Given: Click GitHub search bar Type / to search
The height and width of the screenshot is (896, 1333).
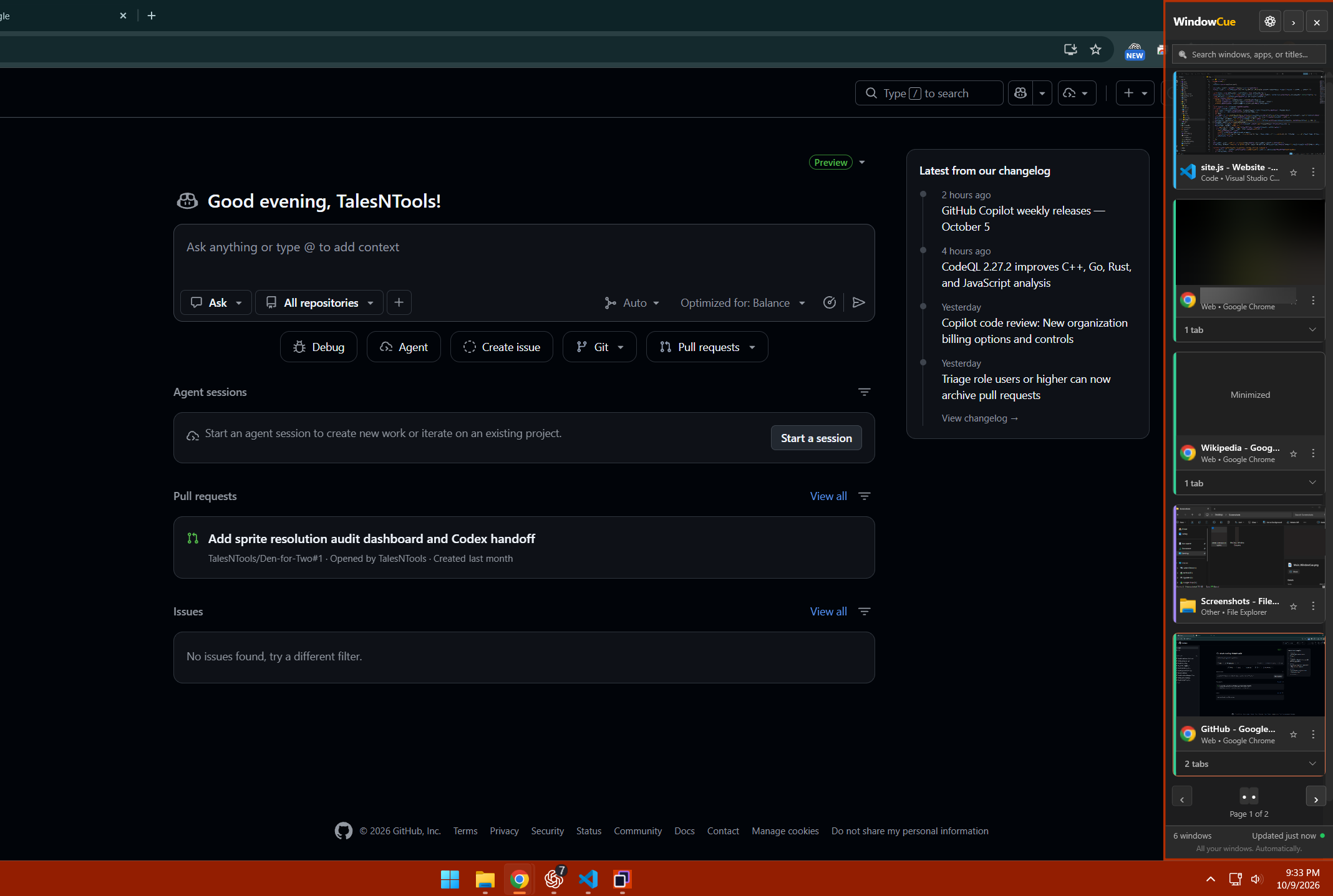Looking at the screenshot, I should coord(929,93).
